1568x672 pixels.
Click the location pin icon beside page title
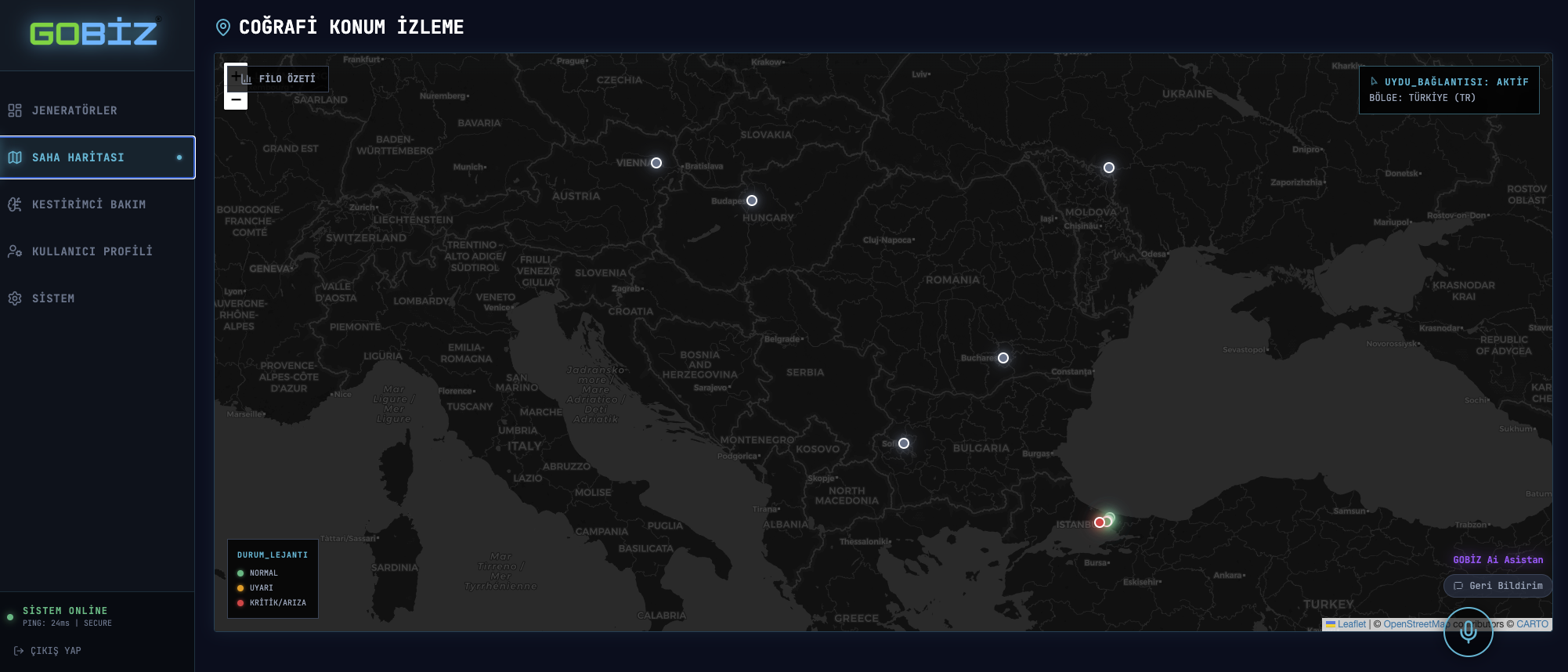coord(223,27)
